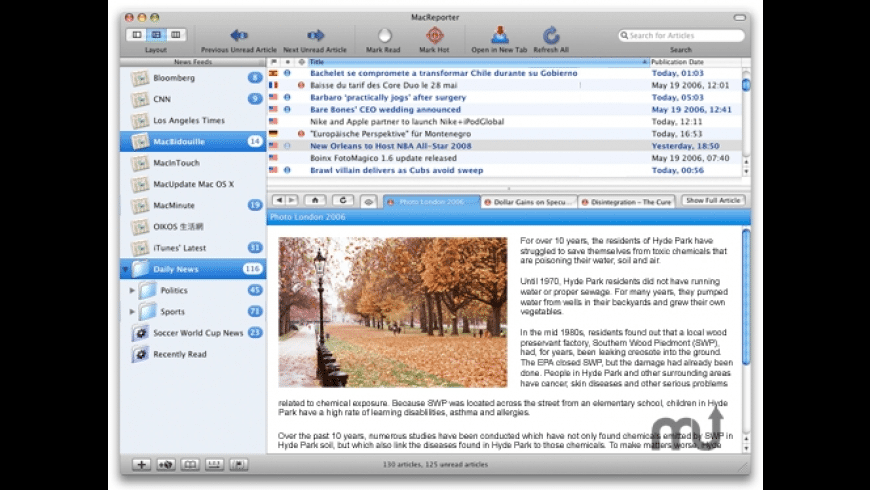870x490 pixels.
Task: Collapse the Daily News folder
Action: pyautogui.click(x=125, y=269)
